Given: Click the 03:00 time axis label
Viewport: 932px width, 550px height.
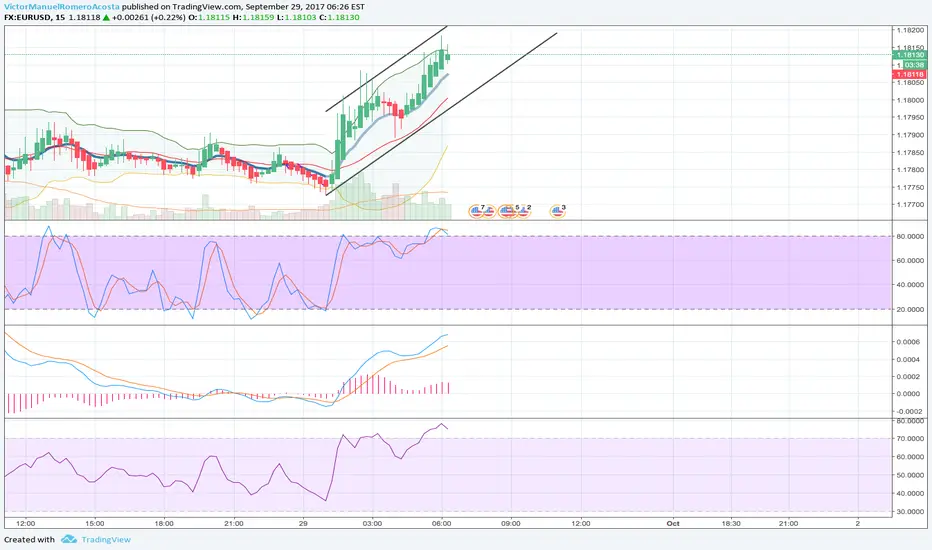Looking at the screenshot, I should [x=372, y=524].
